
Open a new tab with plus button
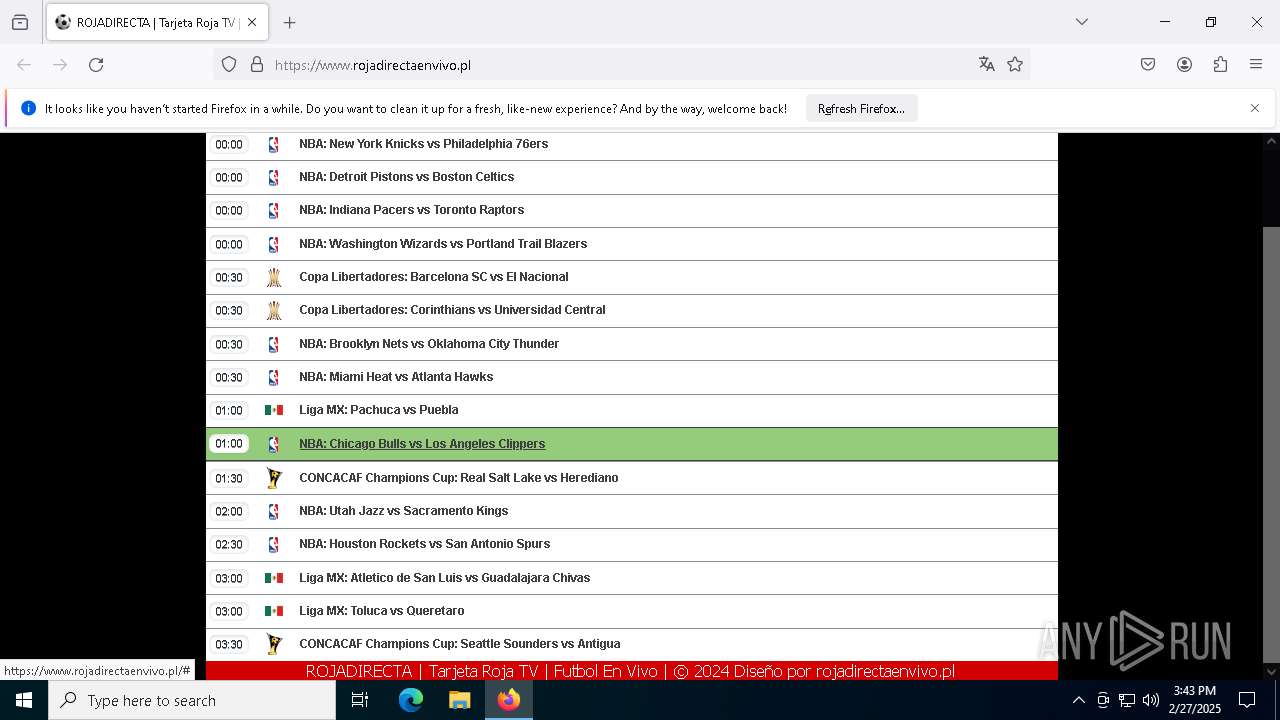[289, 22]
